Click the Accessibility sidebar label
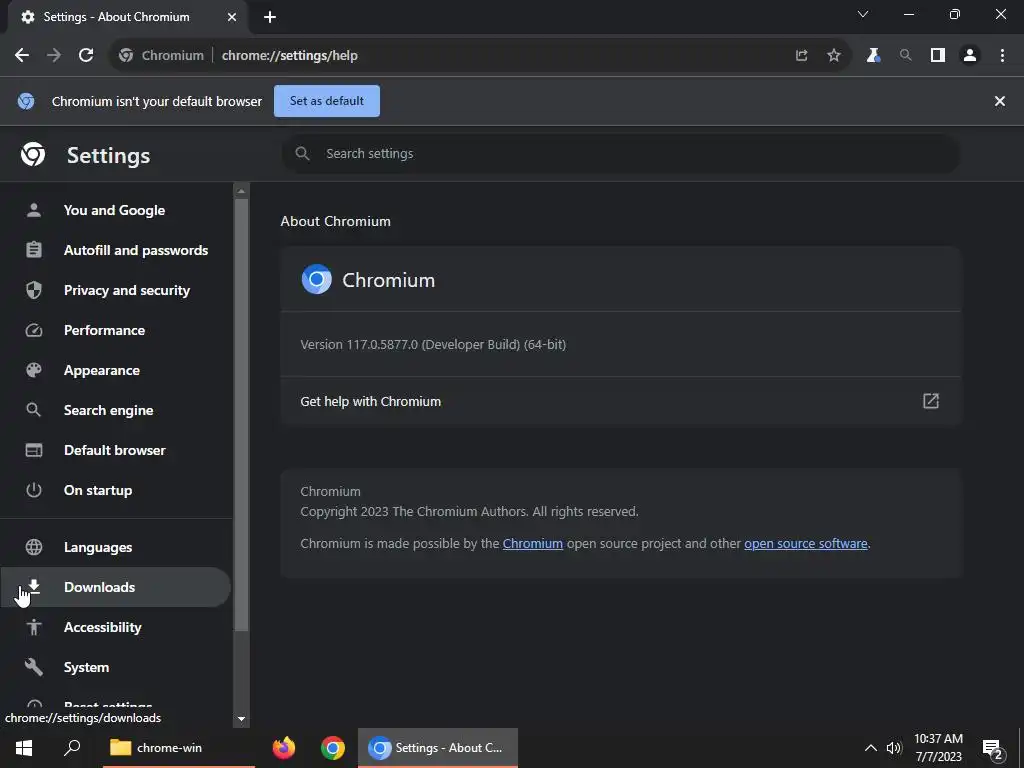The image size is (1024, 768). click(103, 627)
